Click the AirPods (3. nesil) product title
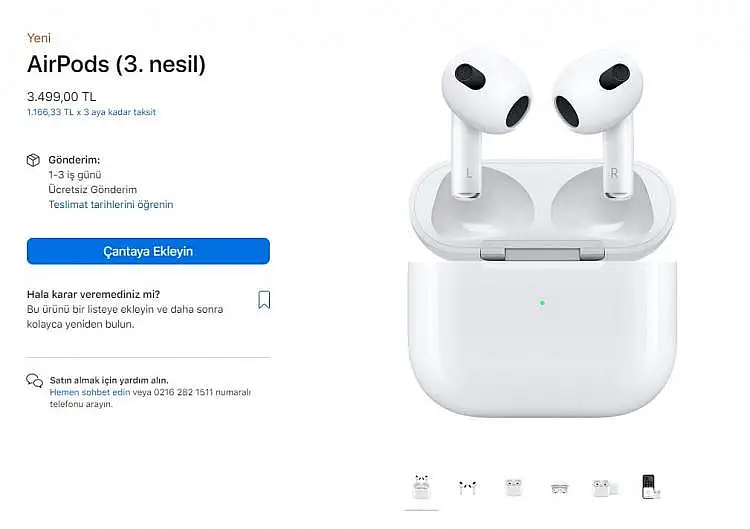The width and height of the screenshot is (750, 529). tap(116, 64)
